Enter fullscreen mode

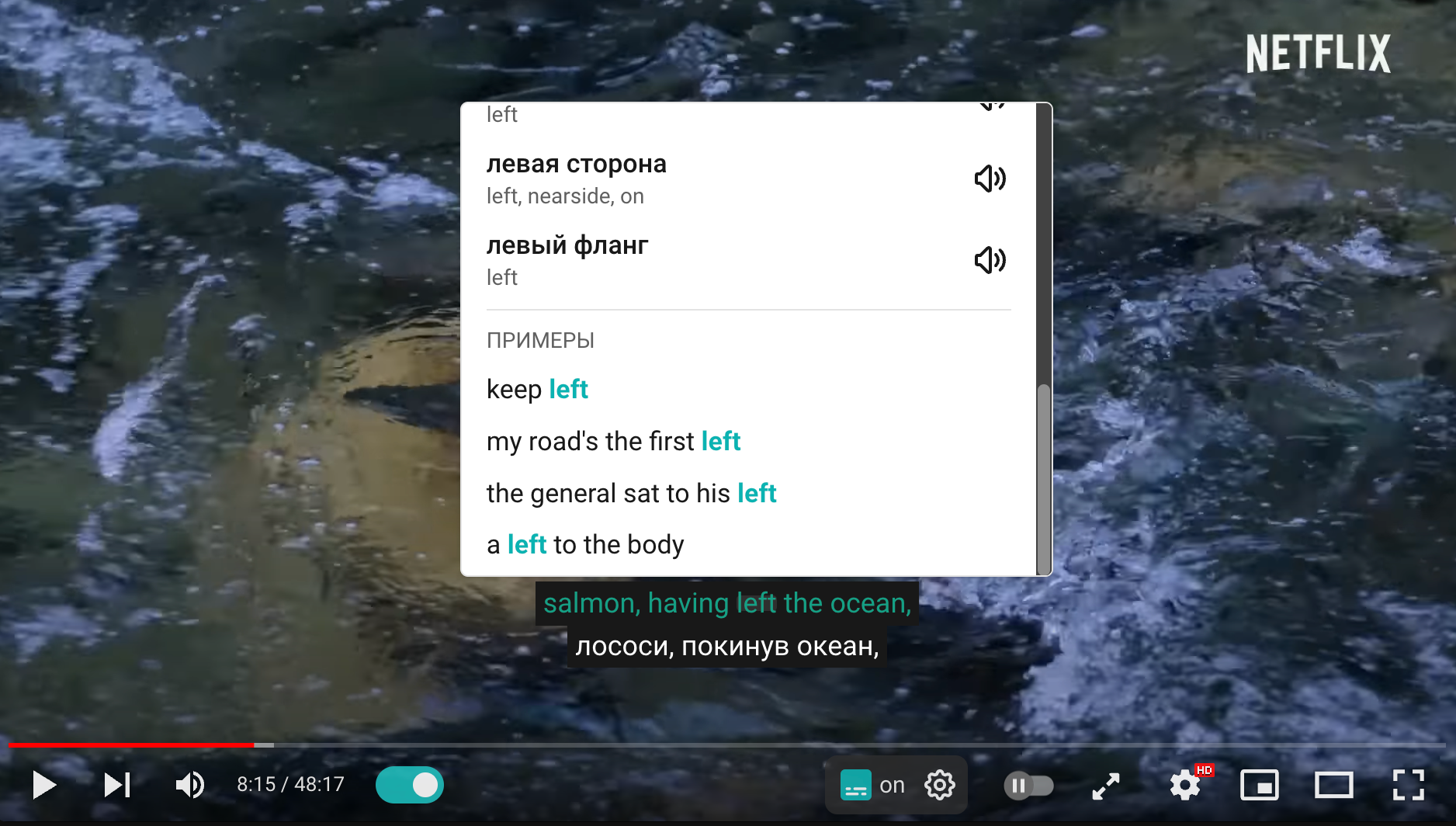click(x=1408, y=785)
